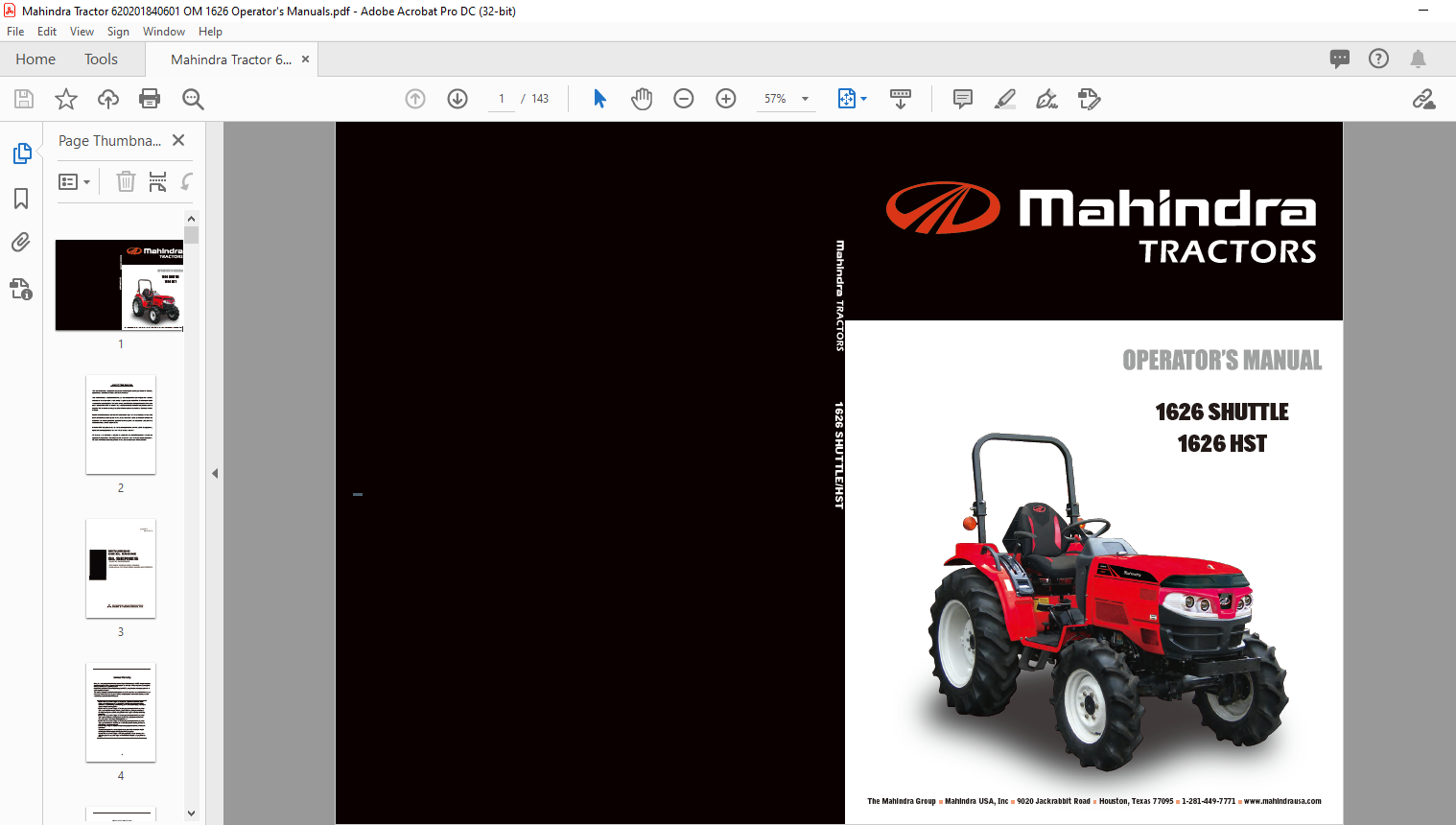
Task: Zoom out with minus icon
Action: click(684, 99)
